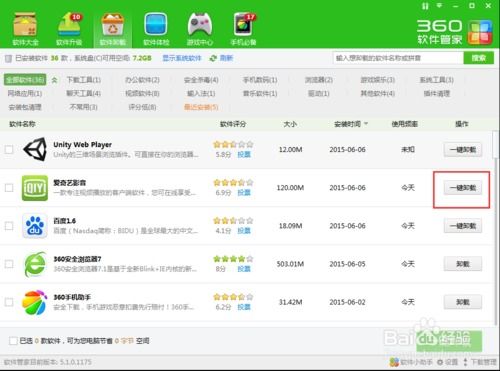
Task: Open the 设置 settings gear icon
Action: 440,362
